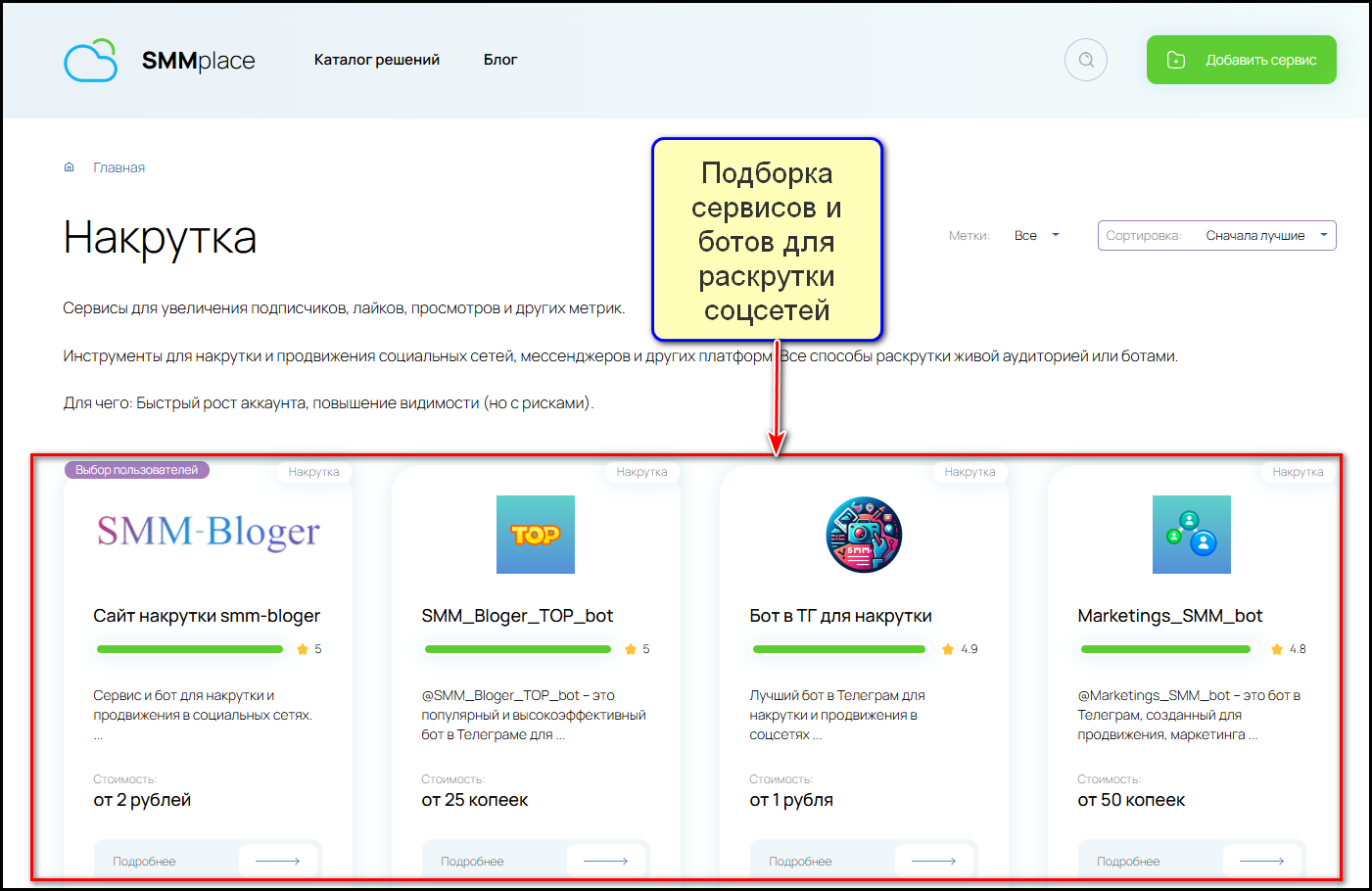Click the TOP logo of SMM_Bloger_TOP_bot
The image size is (1372, 891).
point(536,534)
